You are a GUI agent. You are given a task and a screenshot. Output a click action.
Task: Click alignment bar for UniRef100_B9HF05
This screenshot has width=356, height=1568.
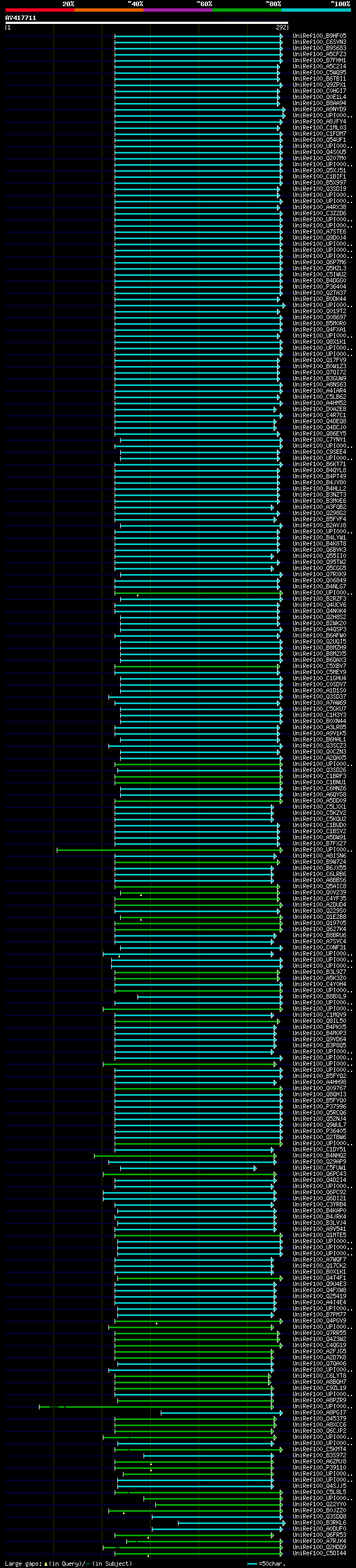tap(199, 36)
